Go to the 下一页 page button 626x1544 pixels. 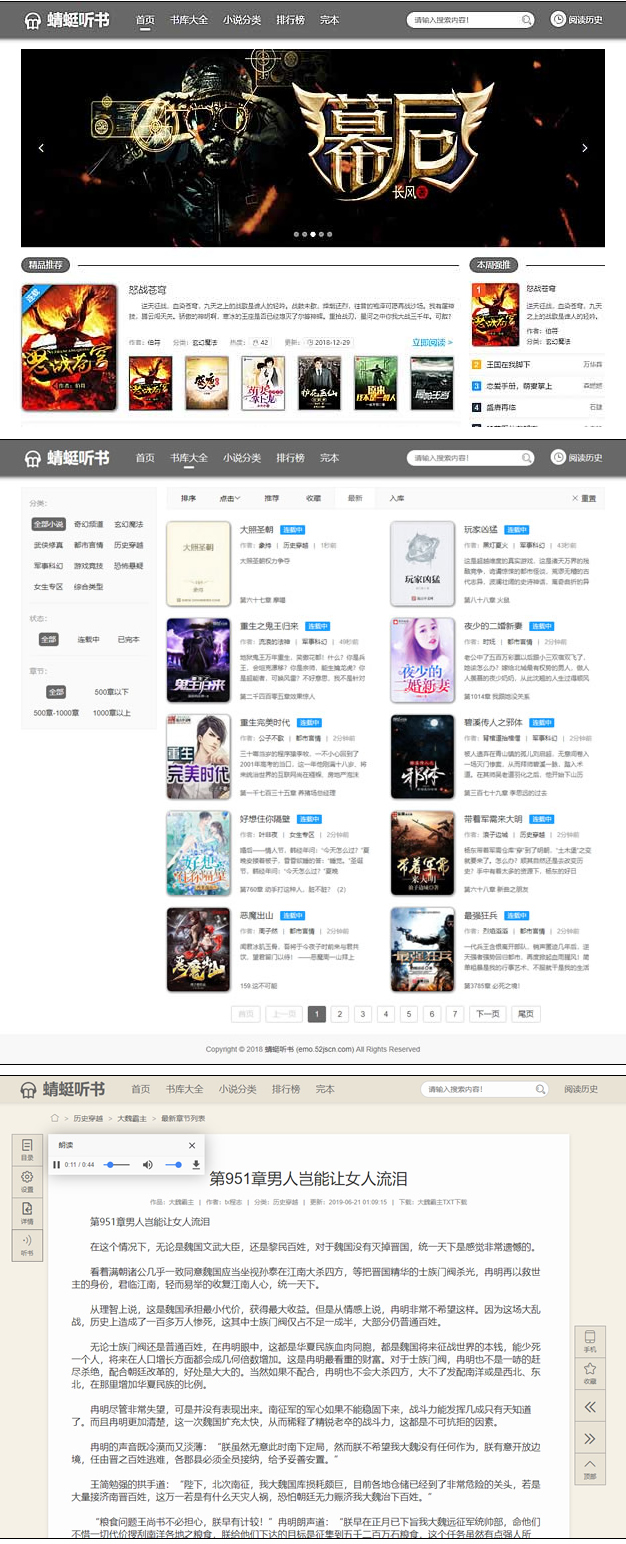click(x=487, y=1014)
